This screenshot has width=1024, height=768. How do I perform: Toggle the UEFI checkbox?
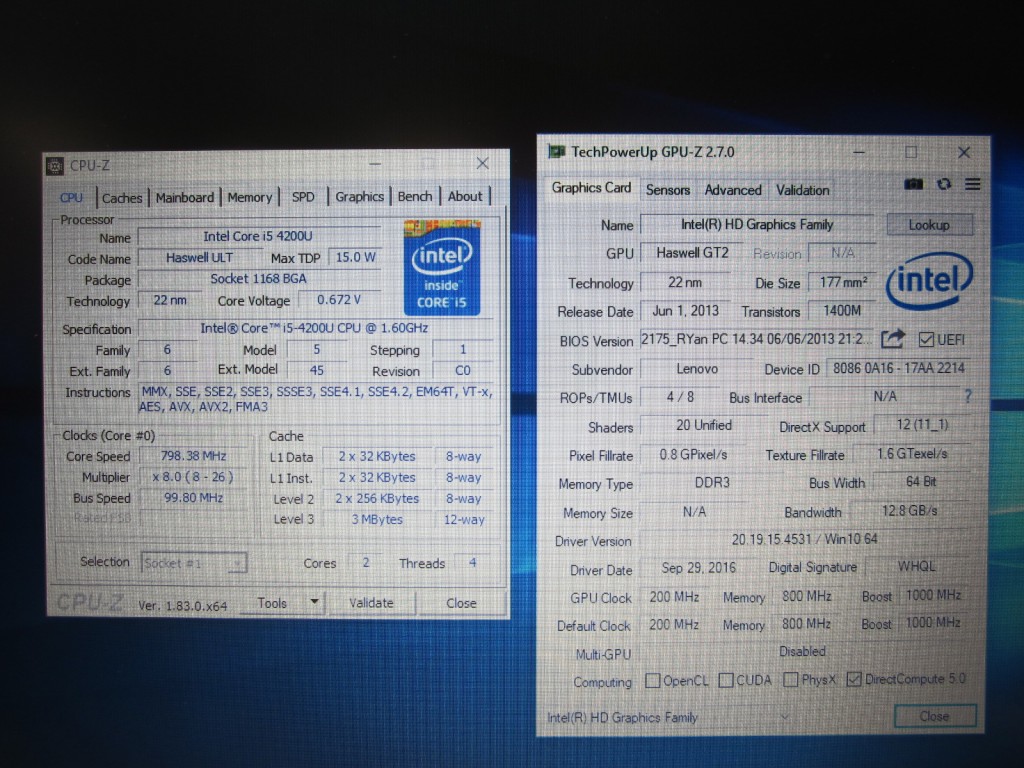(925, 340)
